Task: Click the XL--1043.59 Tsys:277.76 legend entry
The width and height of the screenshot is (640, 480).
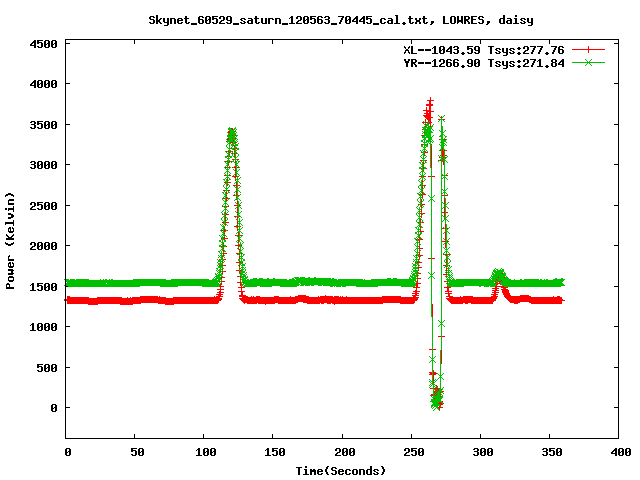Action: click(484, 50)
